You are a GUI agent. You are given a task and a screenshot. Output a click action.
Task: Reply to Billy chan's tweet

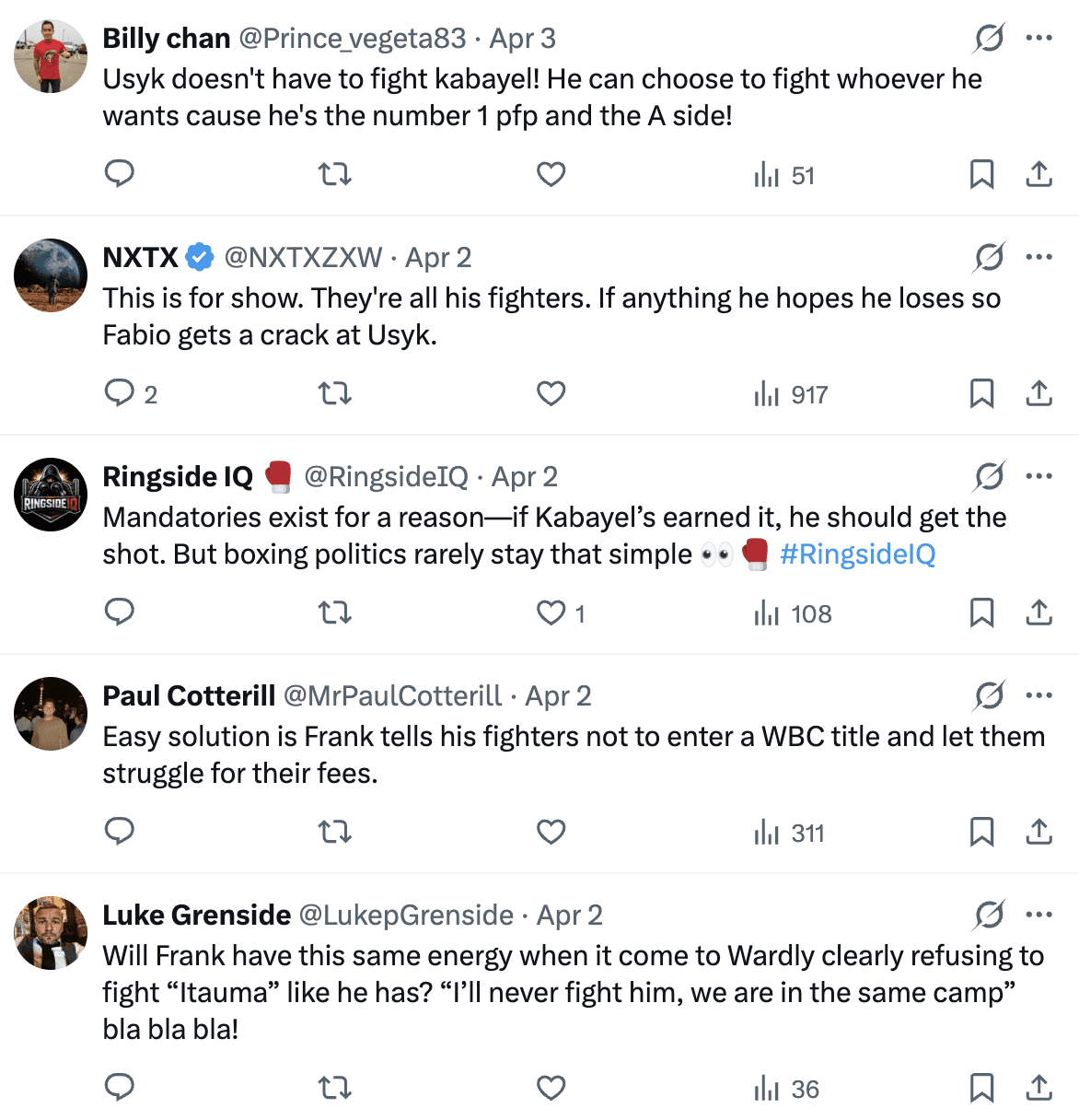click(x=120, y=174)
